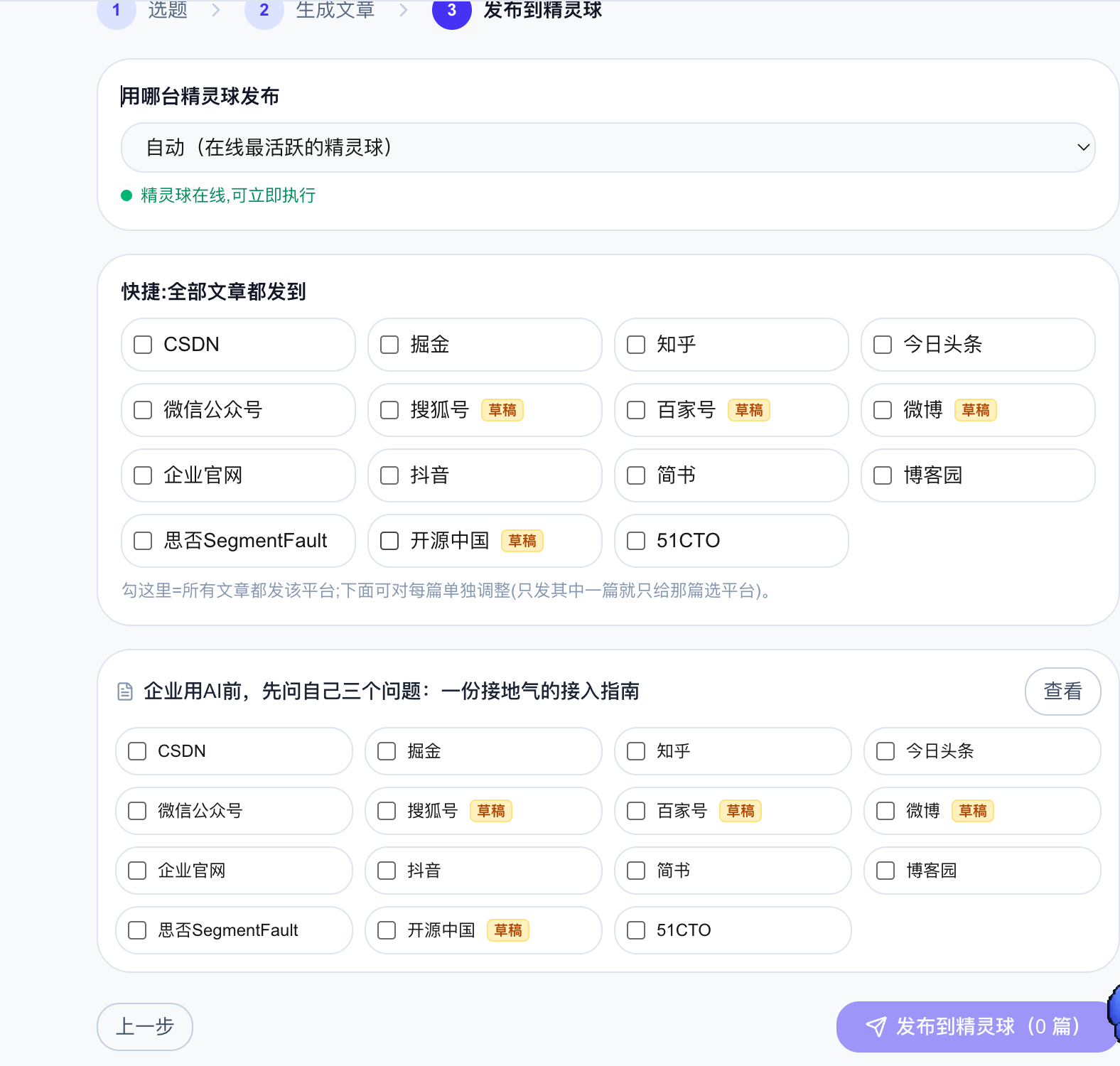This screenshot has height=1066, width=1120.
Task: Tick 开源中国 for the 企业用AI前 article
Action: point(387,930)
